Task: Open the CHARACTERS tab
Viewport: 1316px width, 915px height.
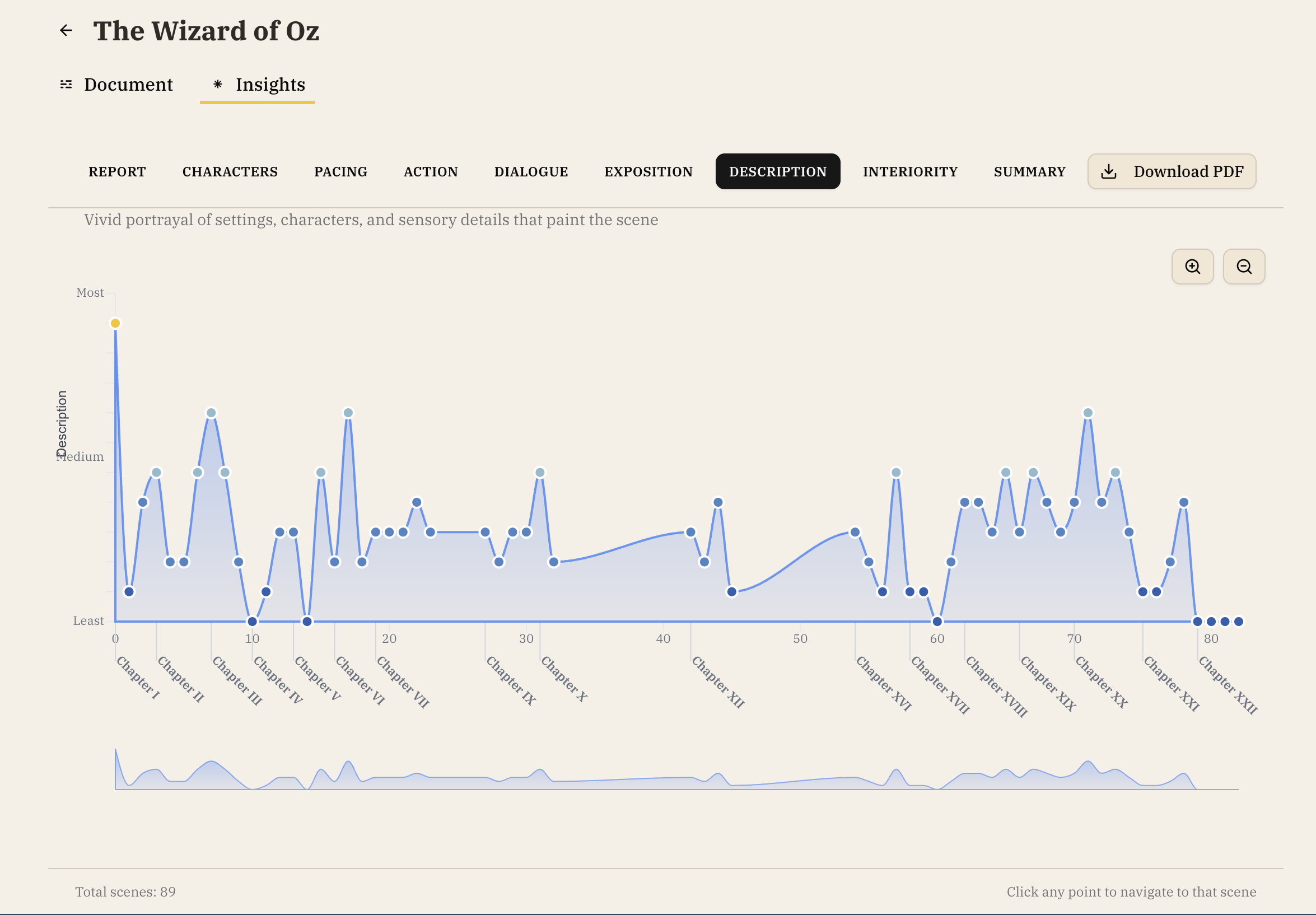Action: click(229, 171)
